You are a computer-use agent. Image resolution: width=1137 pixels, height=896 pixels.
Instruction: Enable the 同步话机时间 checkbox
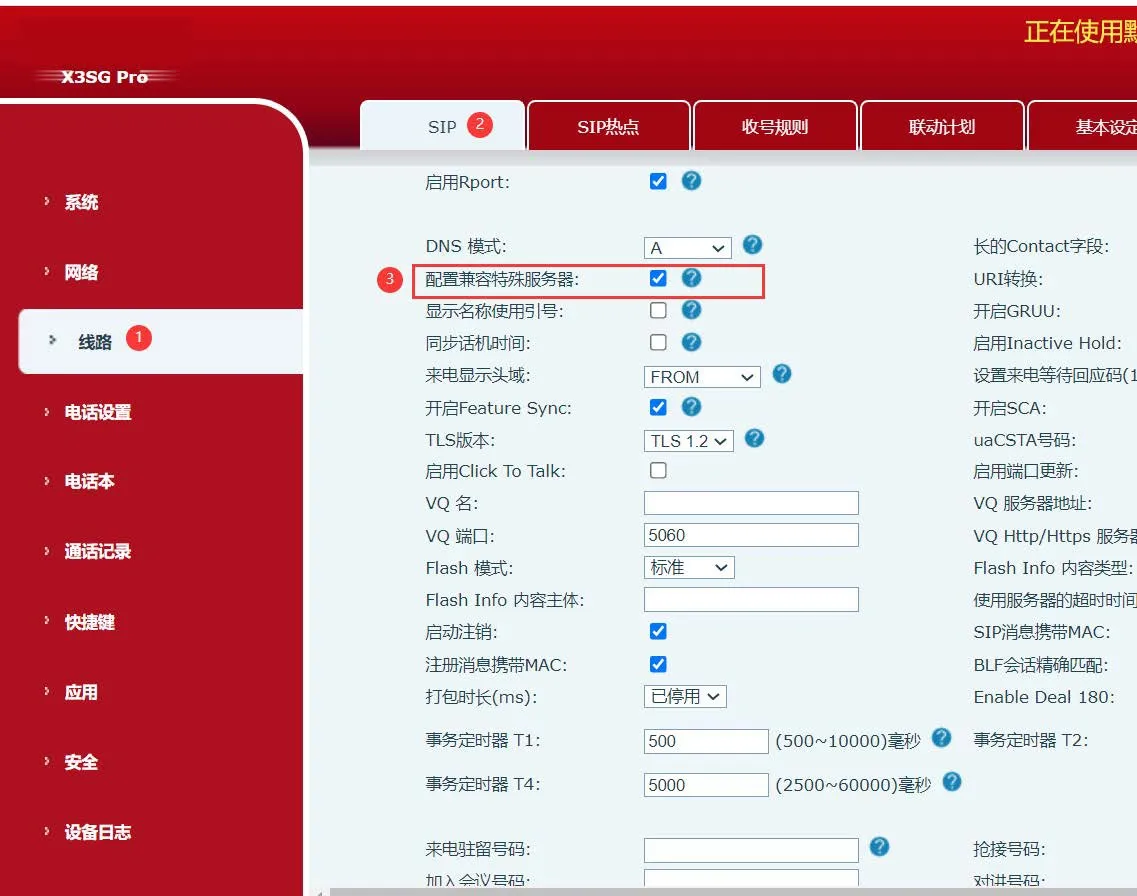click(658, 342)
